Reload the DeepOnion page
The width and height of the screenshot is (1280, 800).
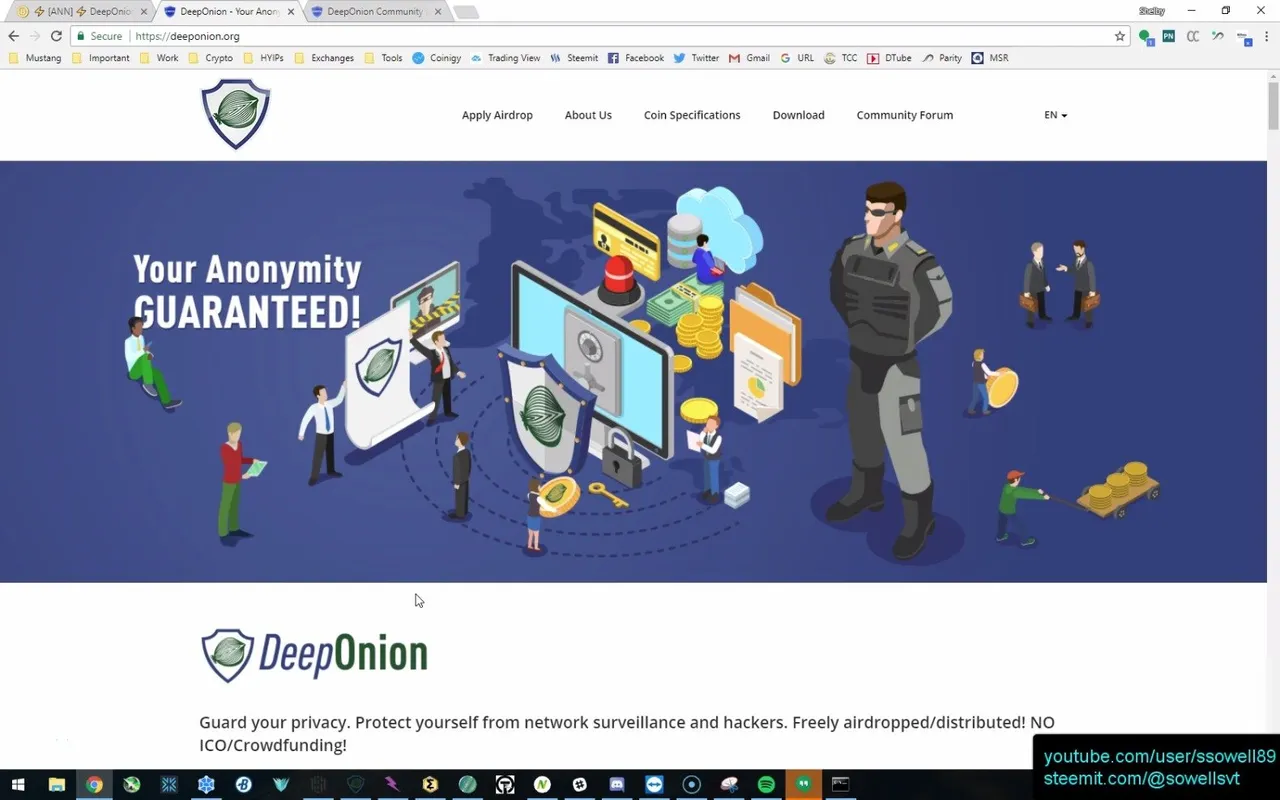pyautogui.click(x=56, y=36)
